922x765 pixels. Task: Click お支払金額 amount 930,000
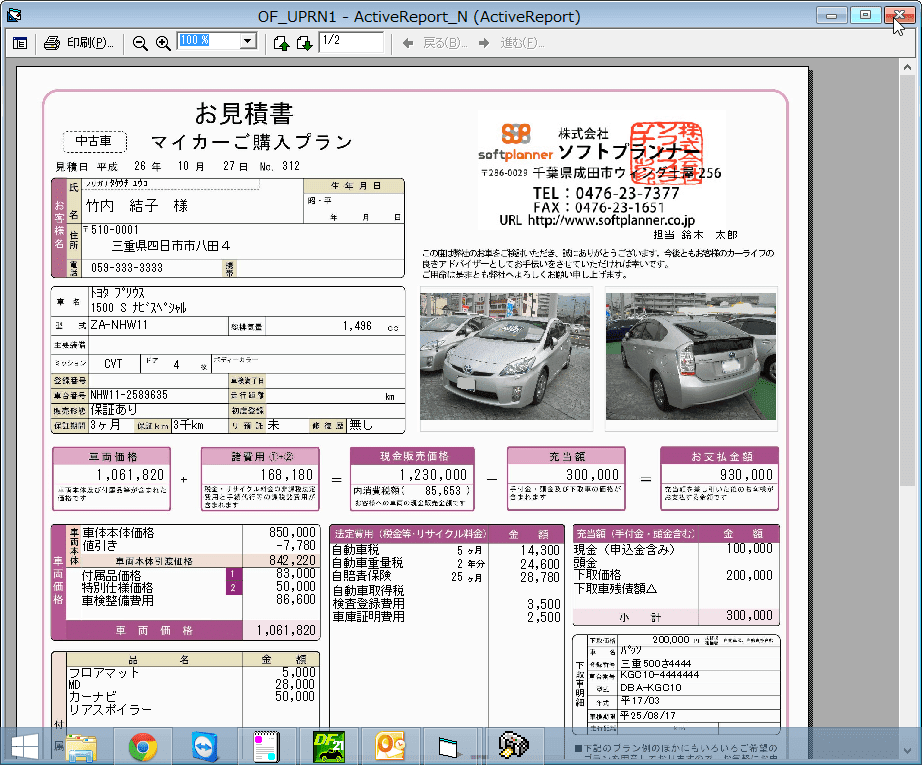(746, 475)
